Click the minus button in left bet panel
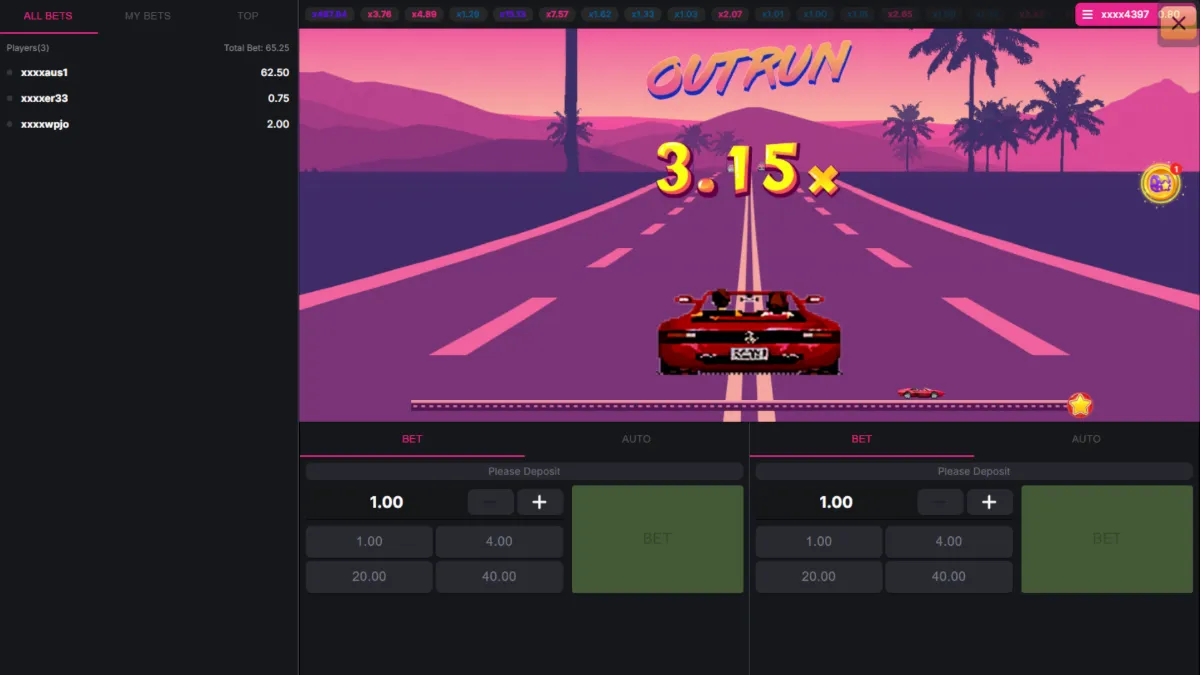 (491, 502)
